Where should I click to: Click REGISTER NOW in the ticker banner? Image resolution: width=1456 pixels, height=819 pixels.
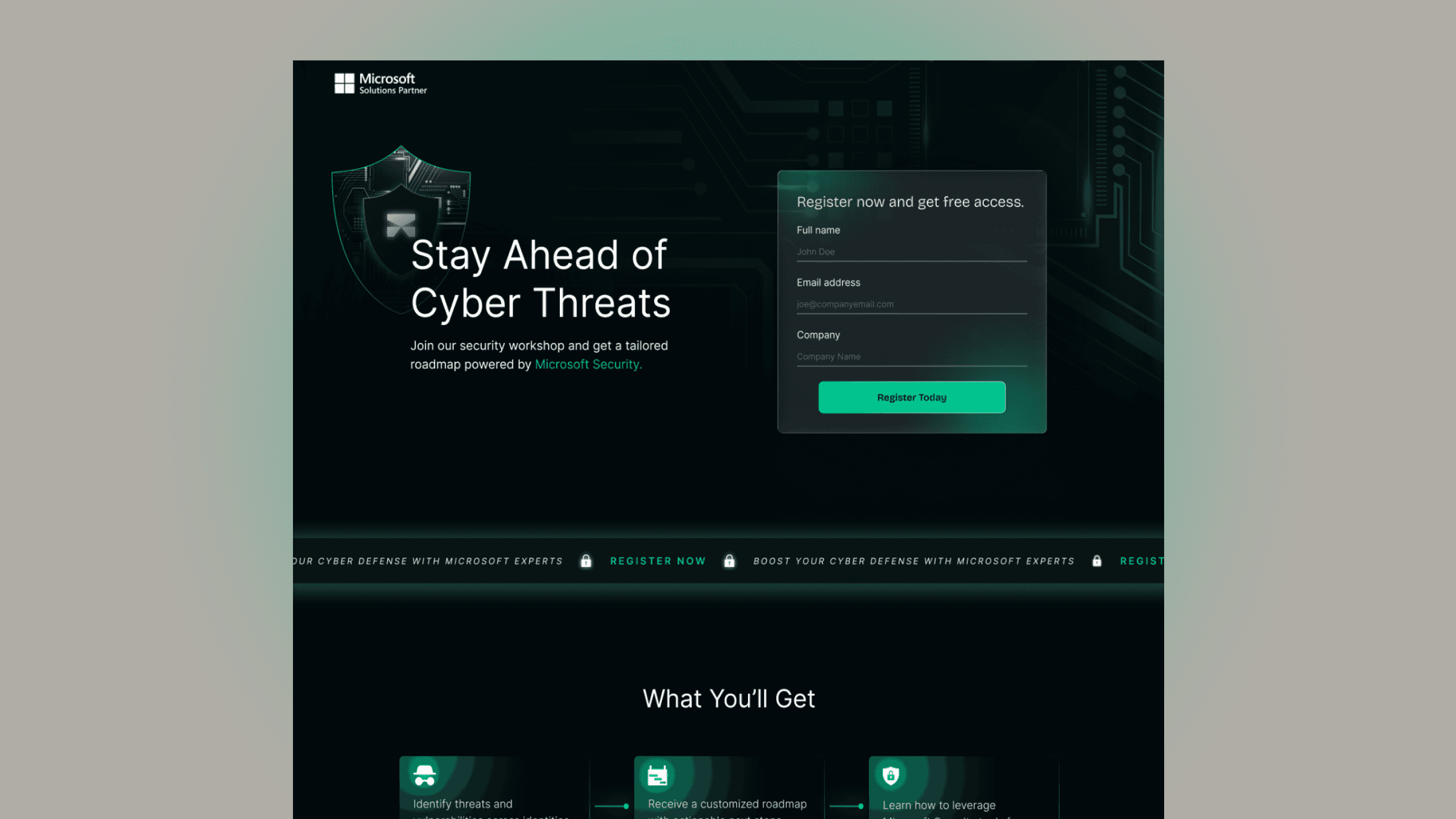pos(658,562)
